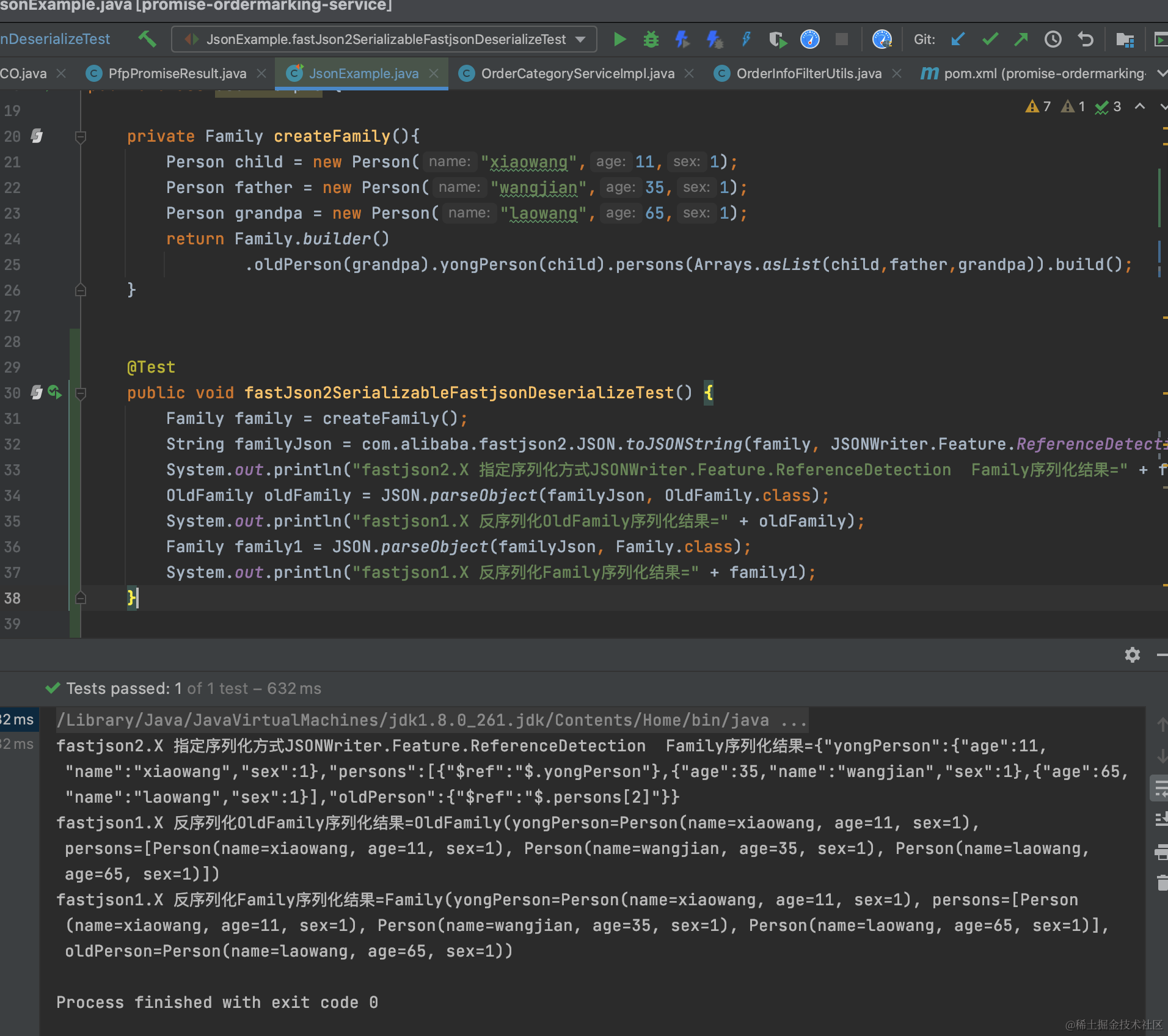1168x1036 pixels.
Task: Close the PfpPromiseResult.java tab
Action: point(261,74)
